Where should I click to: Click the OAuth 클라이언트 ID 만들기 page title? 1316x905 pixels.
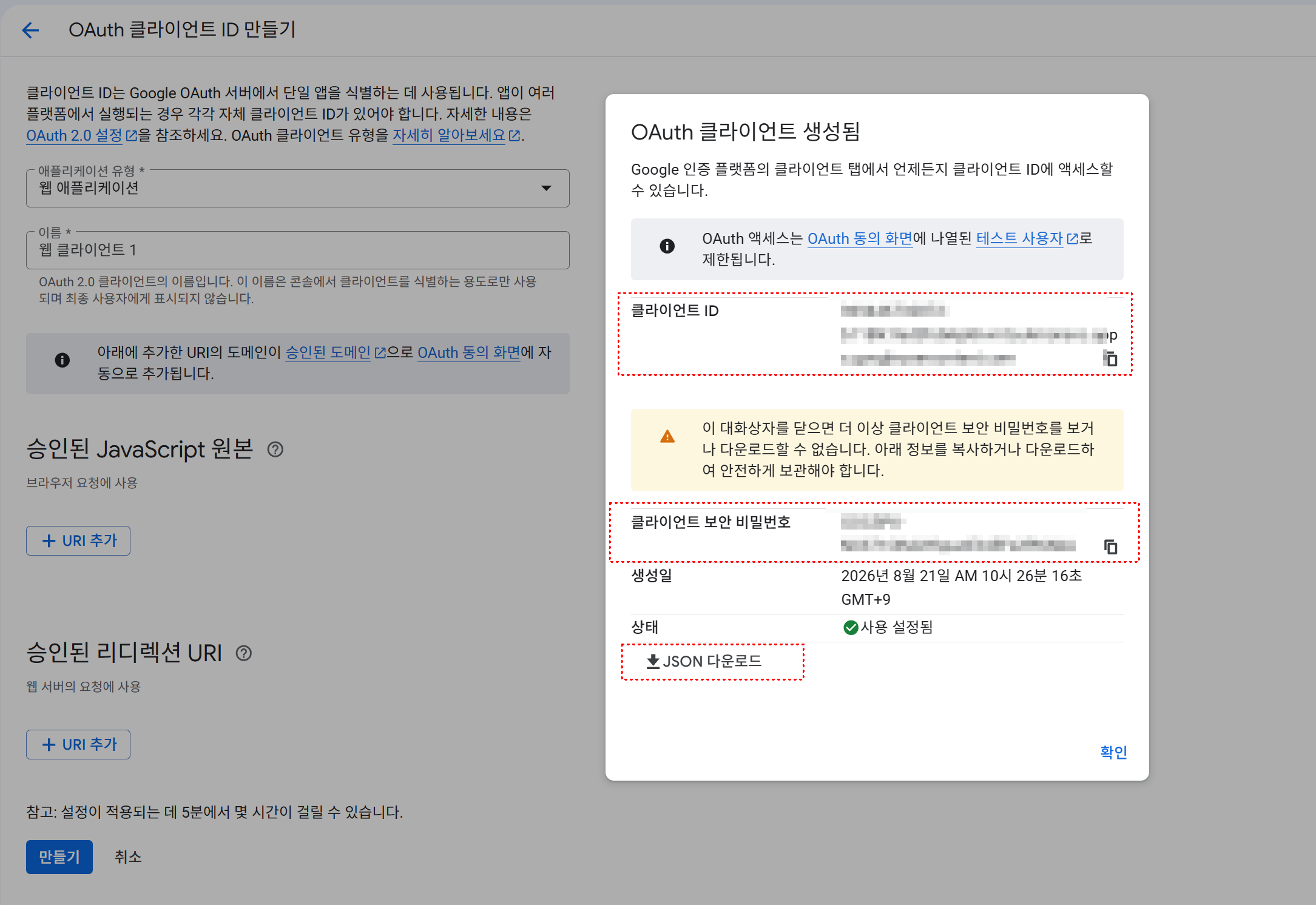click(x=182, y=30)
